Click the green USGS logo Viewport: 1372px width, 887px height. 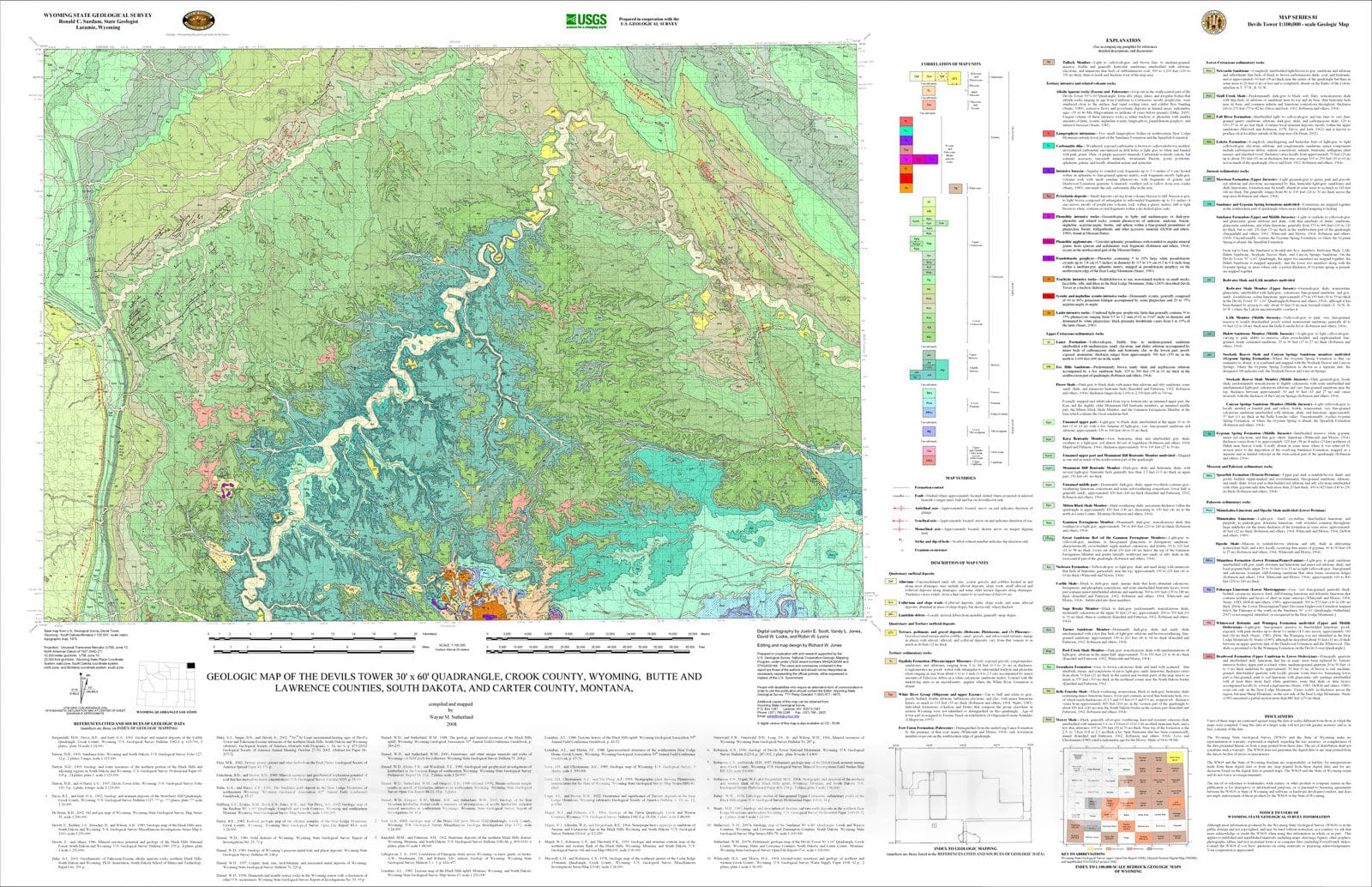(588, 20)
